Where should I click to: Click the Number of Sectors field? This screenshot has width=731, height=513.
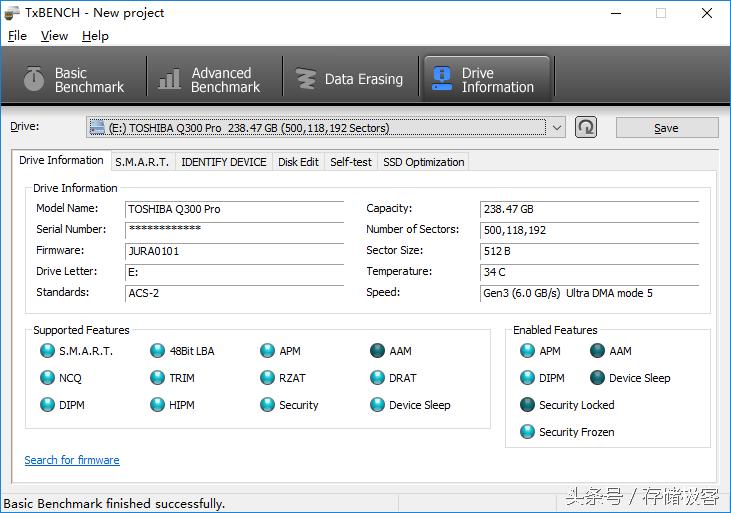(x=589, y=230)
